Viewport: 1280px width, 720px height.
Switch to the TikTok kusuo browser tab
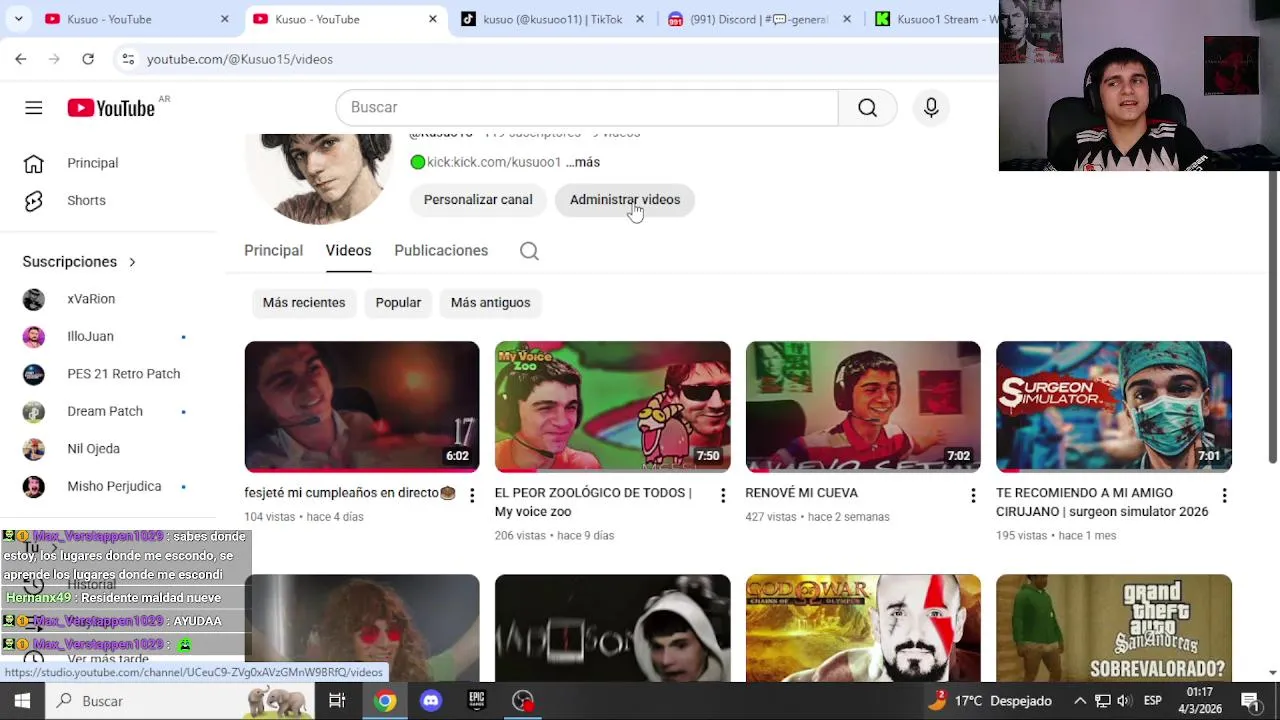(x=552, y=19)
